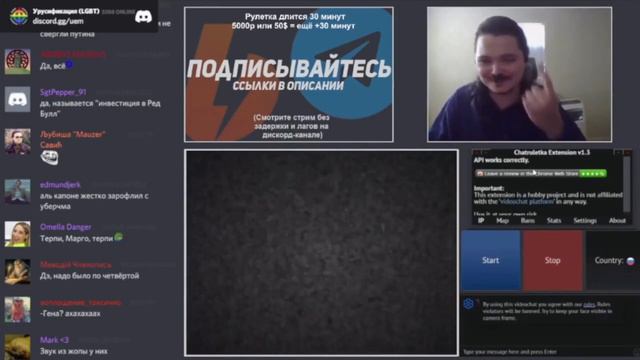Click the Discord logo in the top banner
This screenshot has width=640, height=360.
pyautogui.click(x=143, y=17)
